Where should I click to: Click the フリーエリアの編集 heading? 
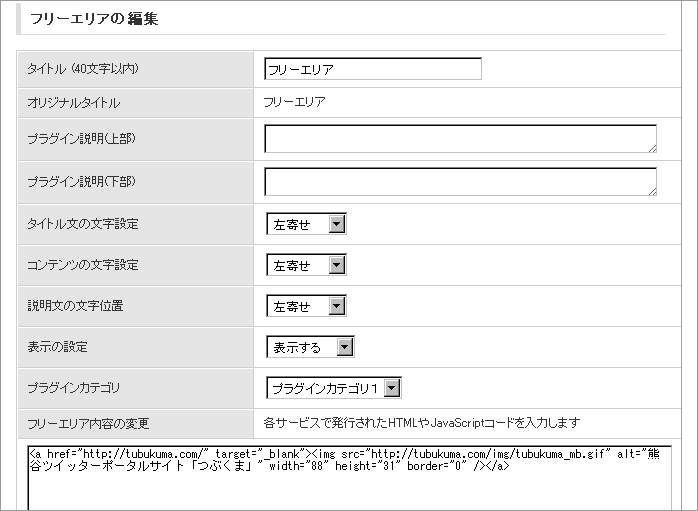(94, 19)
